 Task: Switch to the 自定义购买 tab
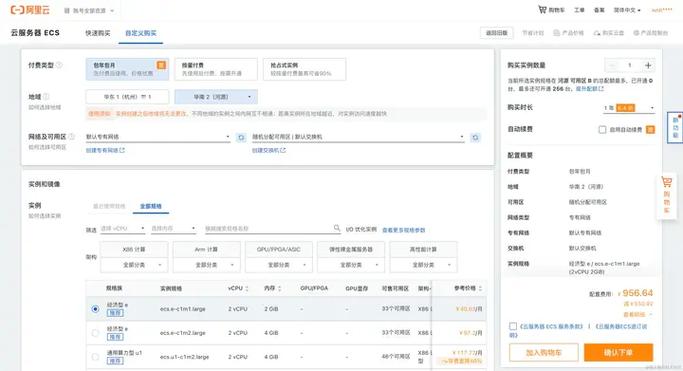[141, 33]
